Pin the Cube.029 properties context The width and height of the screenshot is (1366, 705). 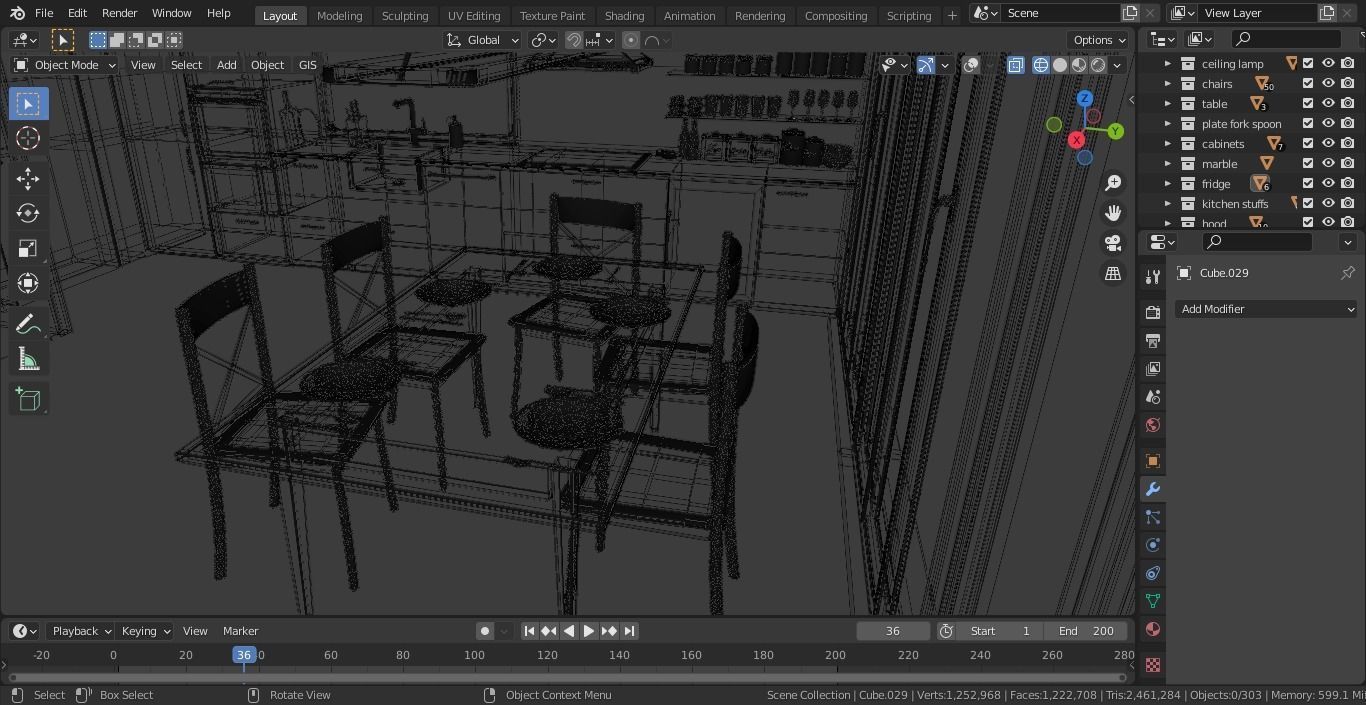coord(1347,273)
